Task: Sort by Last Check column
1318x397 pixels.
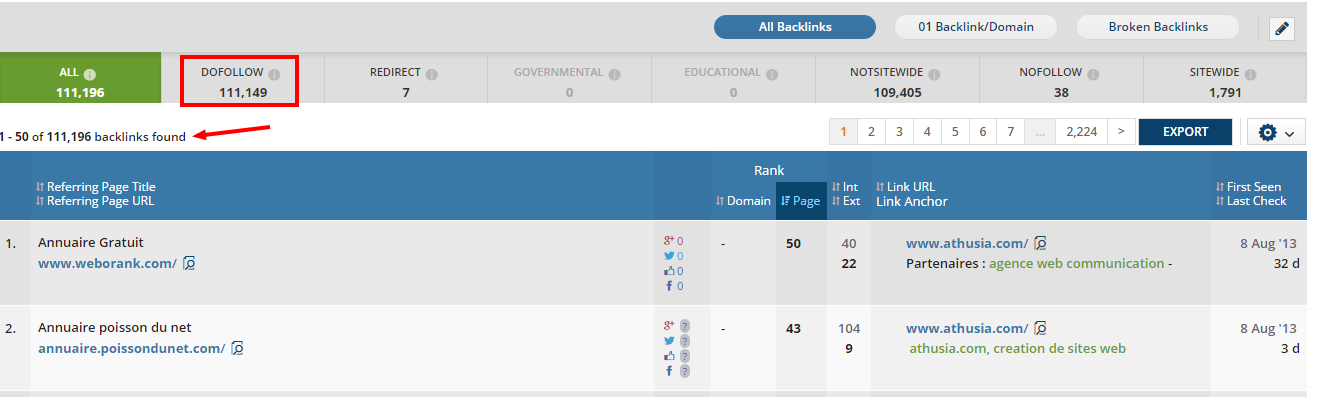Action: tap(1250, 201)
